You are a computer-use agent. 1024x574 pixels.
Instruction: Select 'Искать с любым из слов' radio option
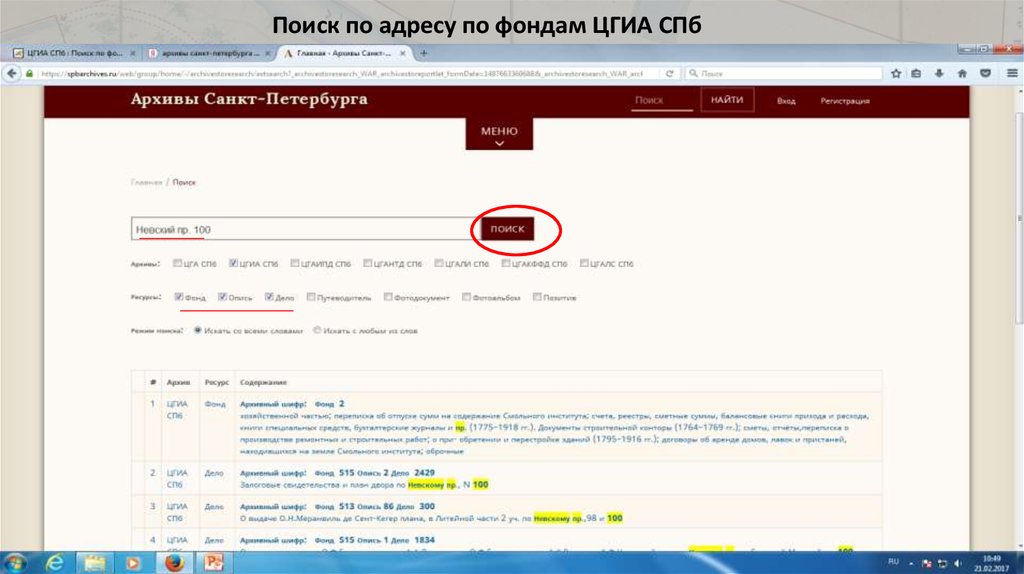318,330
